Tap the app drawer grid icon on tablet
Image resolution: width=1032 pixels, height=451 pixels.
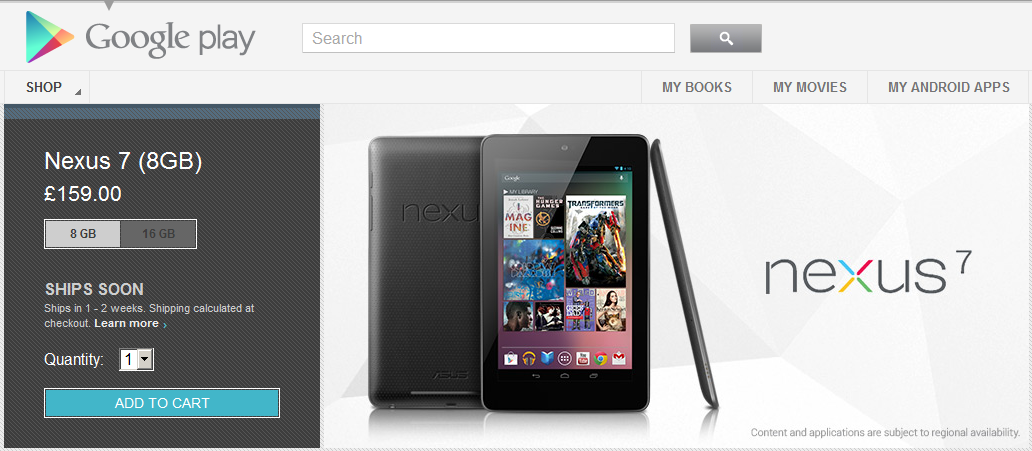[x=565, y=358]
